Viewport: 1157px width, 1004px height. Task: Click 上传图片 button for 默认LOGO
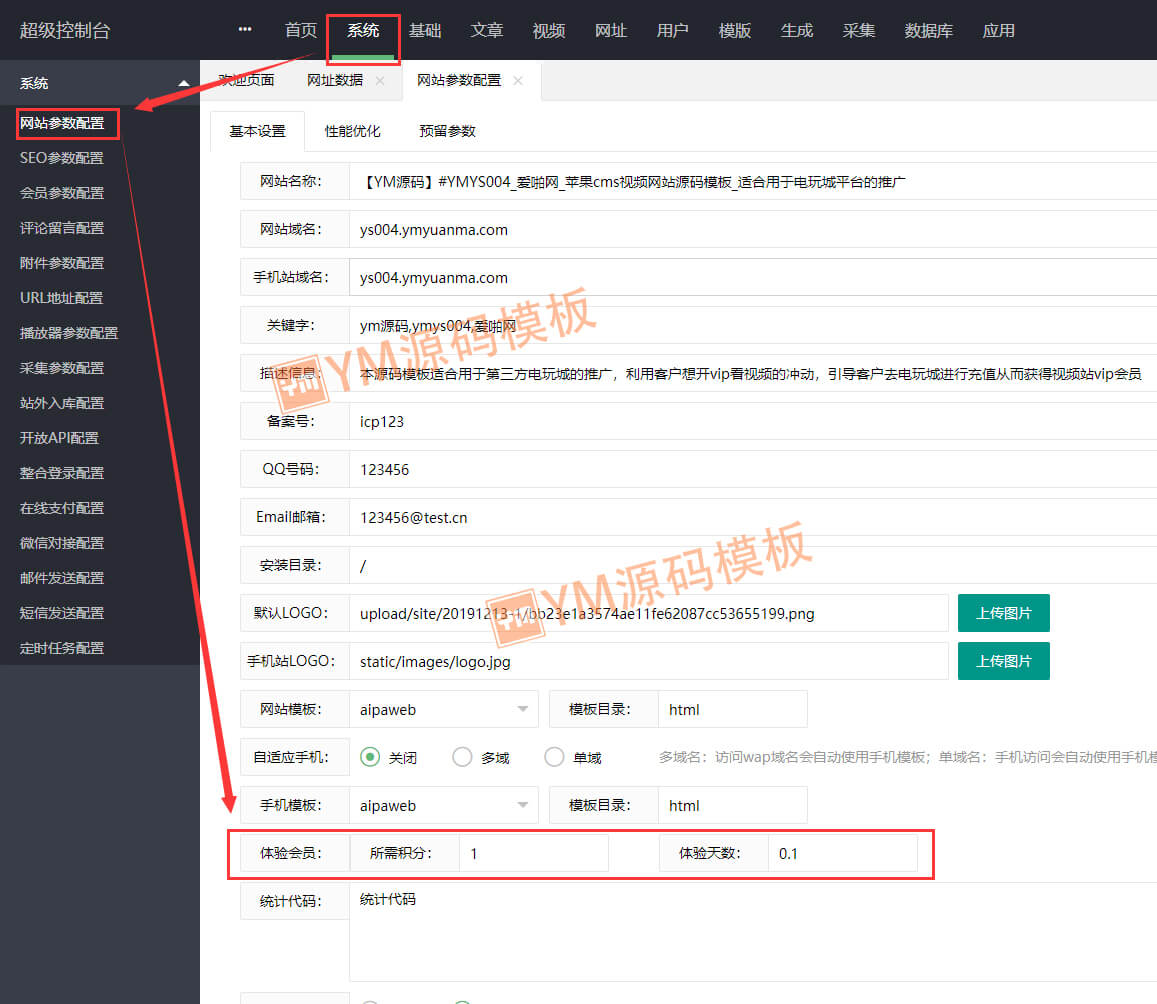(x=1003, y=613)
